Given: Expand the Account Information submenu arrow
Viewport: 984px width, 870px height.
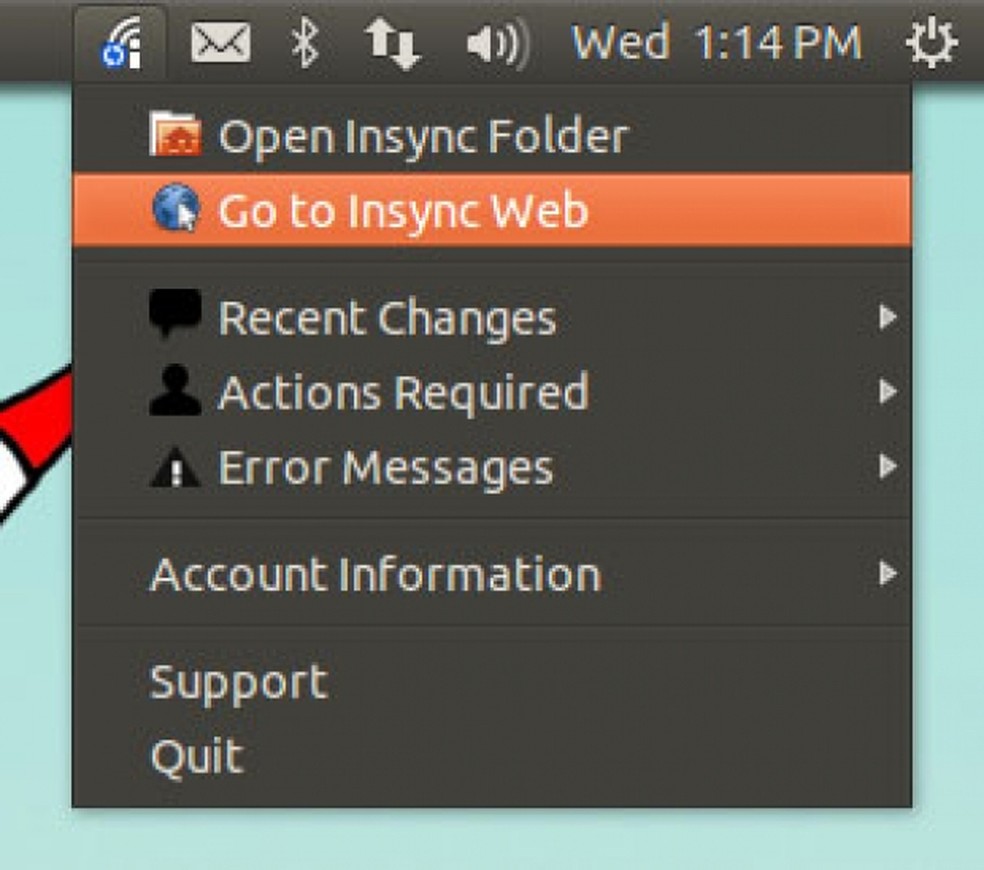Looking at the screenshot, I should point(886,574).
